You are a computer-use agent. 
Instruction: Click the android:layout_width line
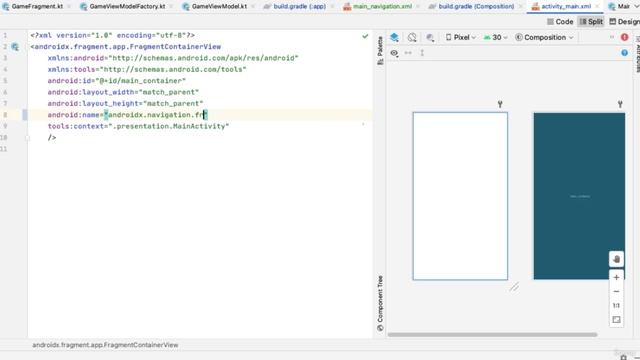123,92
